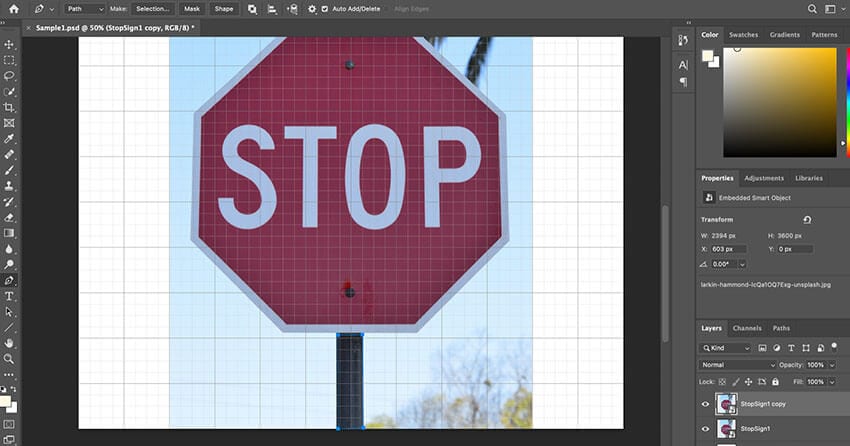Toggle Auto Add/Delete checkbox
Screen dimensions: 850x446
click(x=325, y=9)
